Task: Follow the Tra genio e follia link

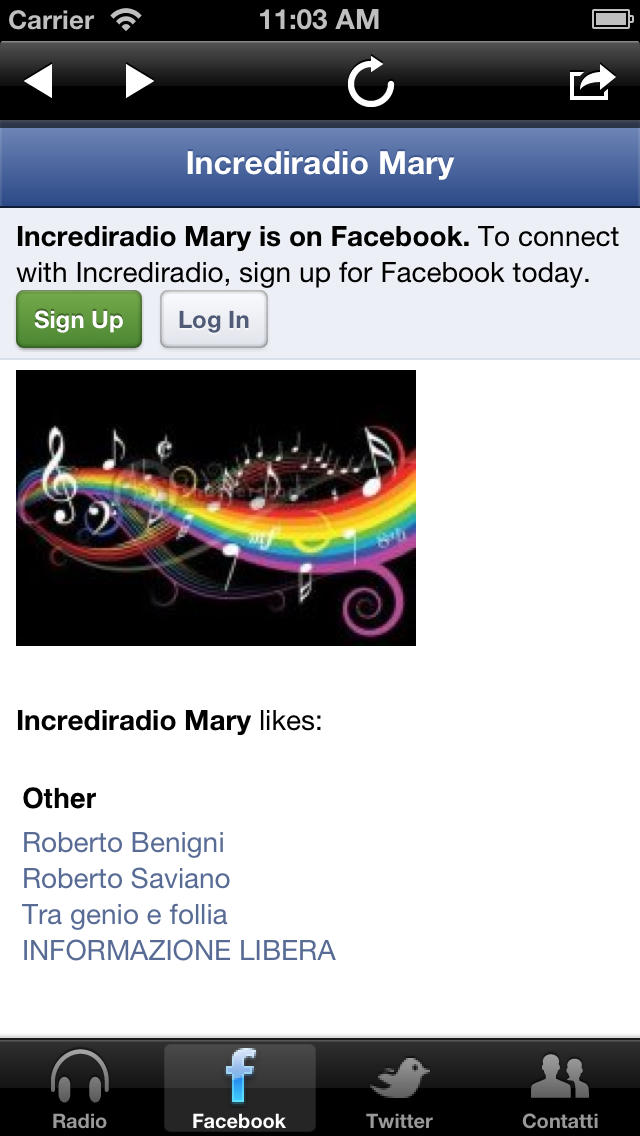Action: 125,914
